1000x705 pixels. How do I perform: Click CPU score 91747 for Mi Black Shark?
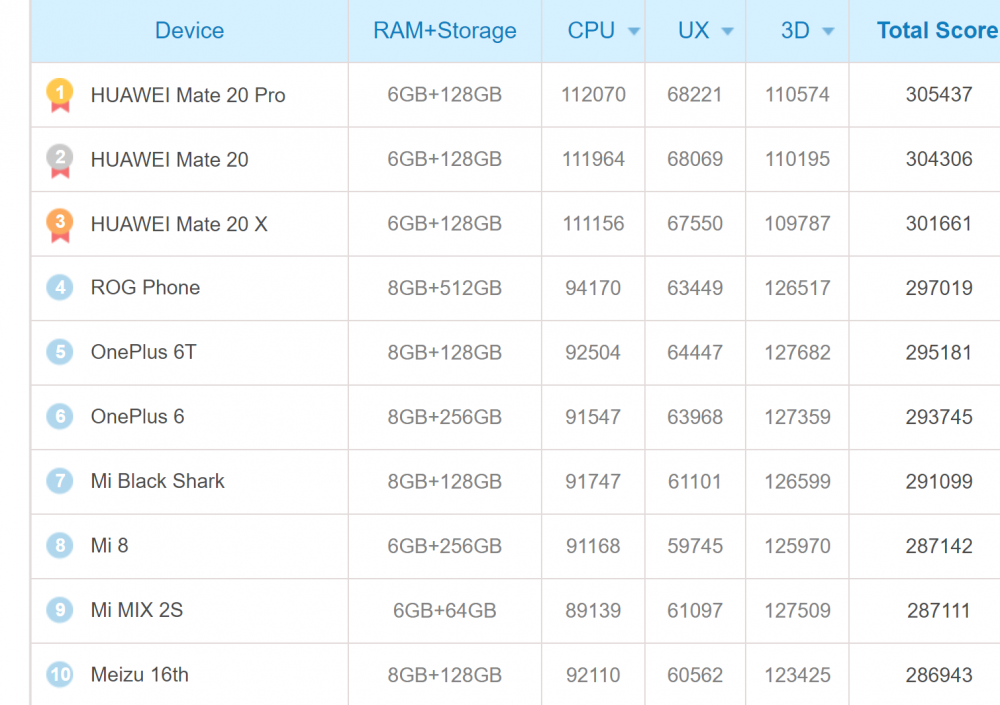point(593,481)
